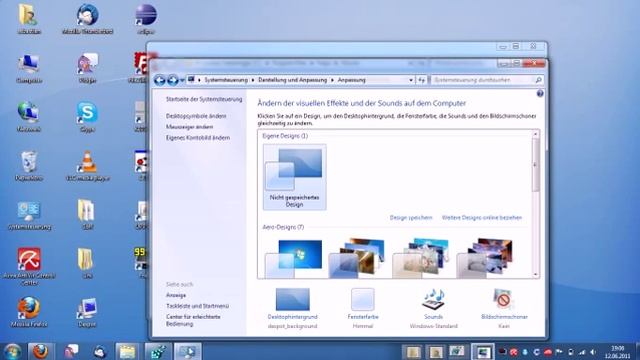Open Fensterfarbe window color settings
Screen dimensions: 640x360
tap(363, 308)
